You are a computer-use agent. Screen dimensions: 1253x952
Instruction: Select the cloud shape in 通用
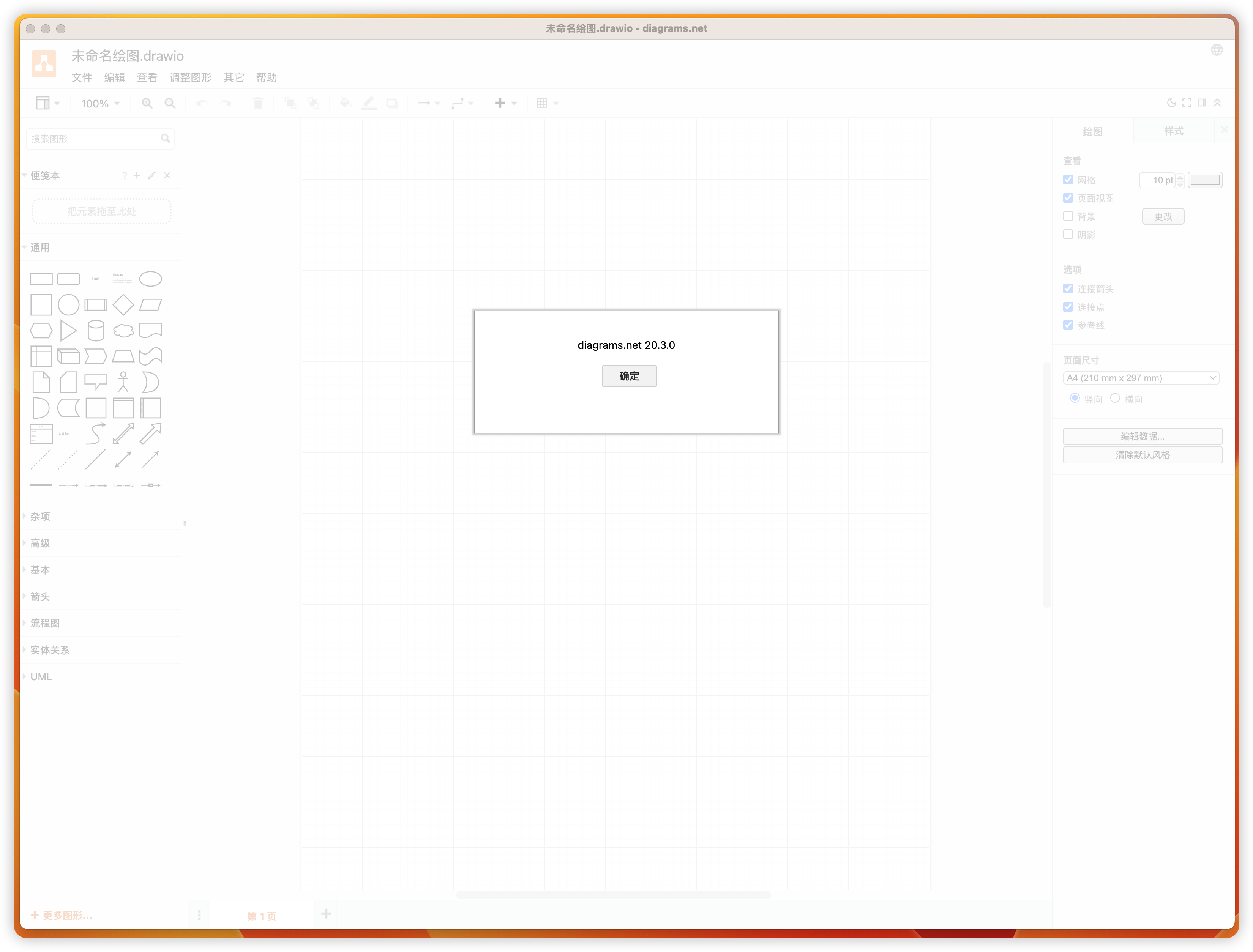[x=123, y=331]
